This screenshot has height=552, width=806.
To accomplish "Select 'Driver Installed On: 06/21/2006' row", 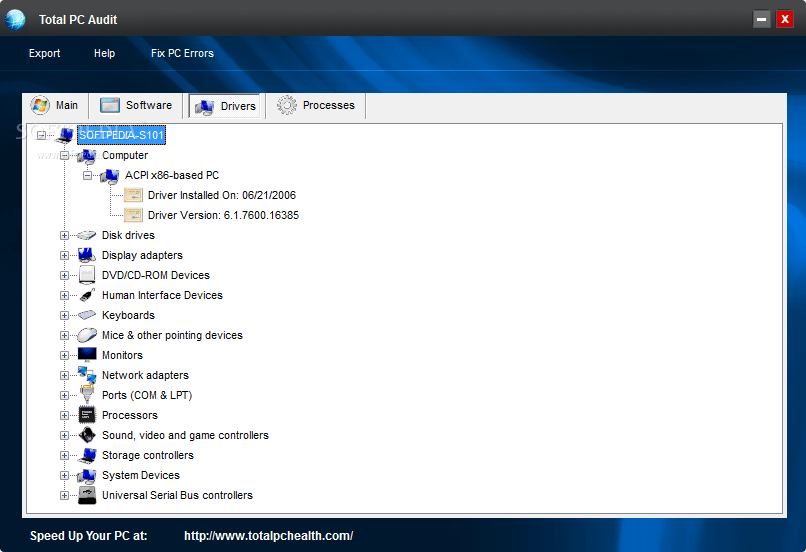I will coord(222,195).
